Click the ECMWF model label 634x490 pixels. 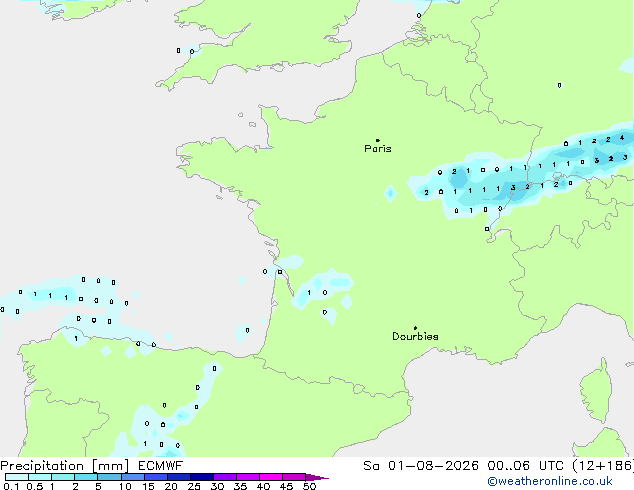click(x=161, y=466)
